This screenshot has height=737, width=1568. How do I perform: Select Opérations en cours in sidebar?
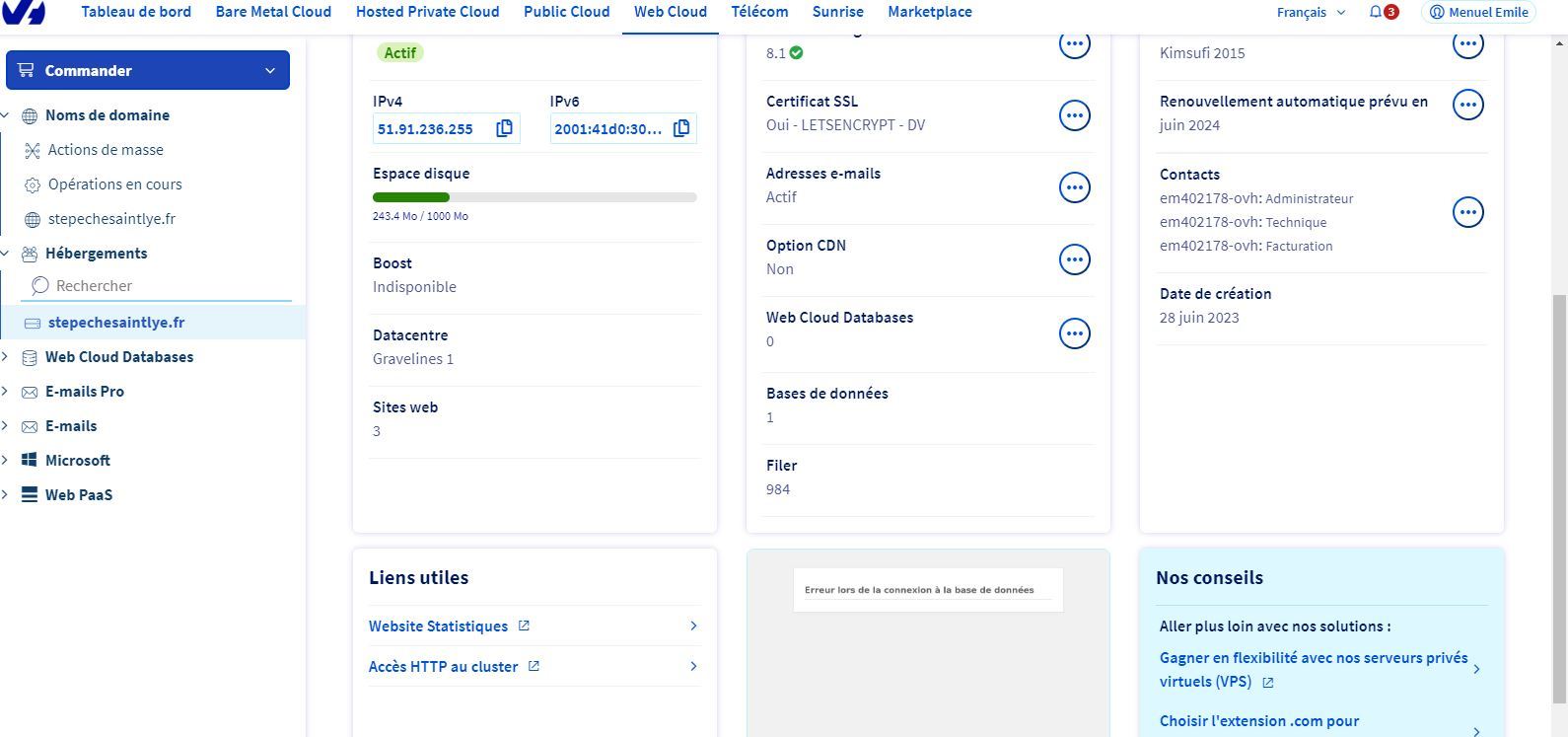click(114, 184)
